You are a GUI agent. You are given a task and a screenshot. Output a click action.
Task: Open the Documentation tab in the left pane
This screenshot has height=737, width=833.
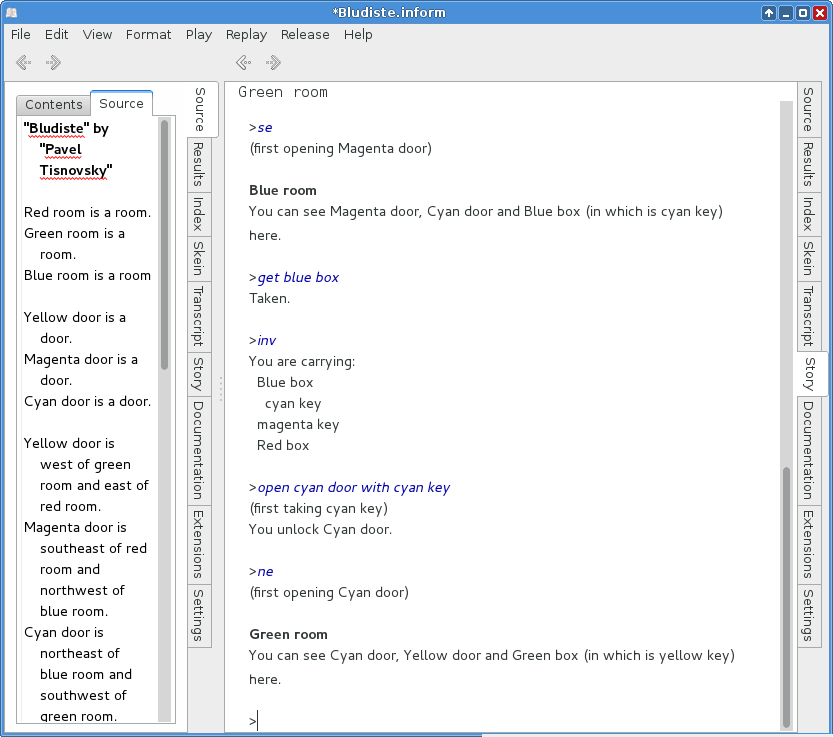coord(198,450)
